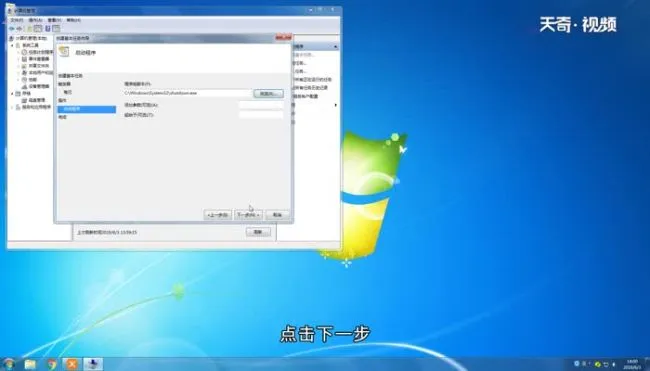Click 完成 step in wizard sidebar
650x371 pixels.
pyautogui.click(x=62, y=117)
